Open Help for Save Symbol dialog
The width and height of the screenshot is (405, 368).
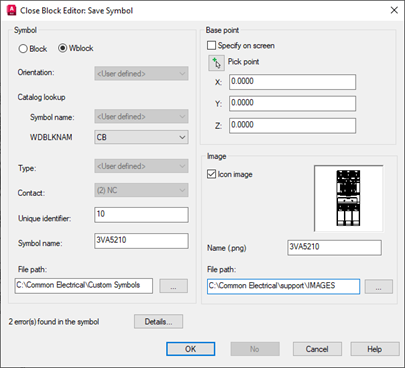tap(375, 349)
